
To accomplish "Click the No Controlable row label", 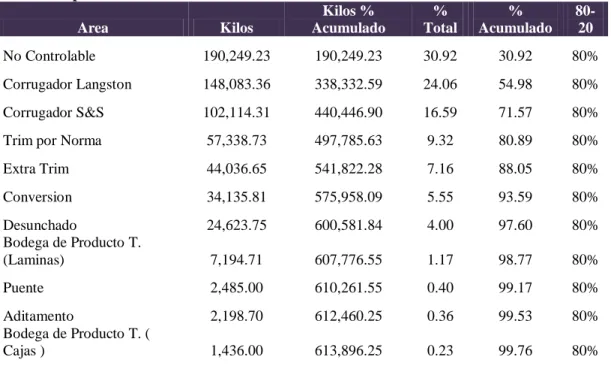I will (49, 56).
